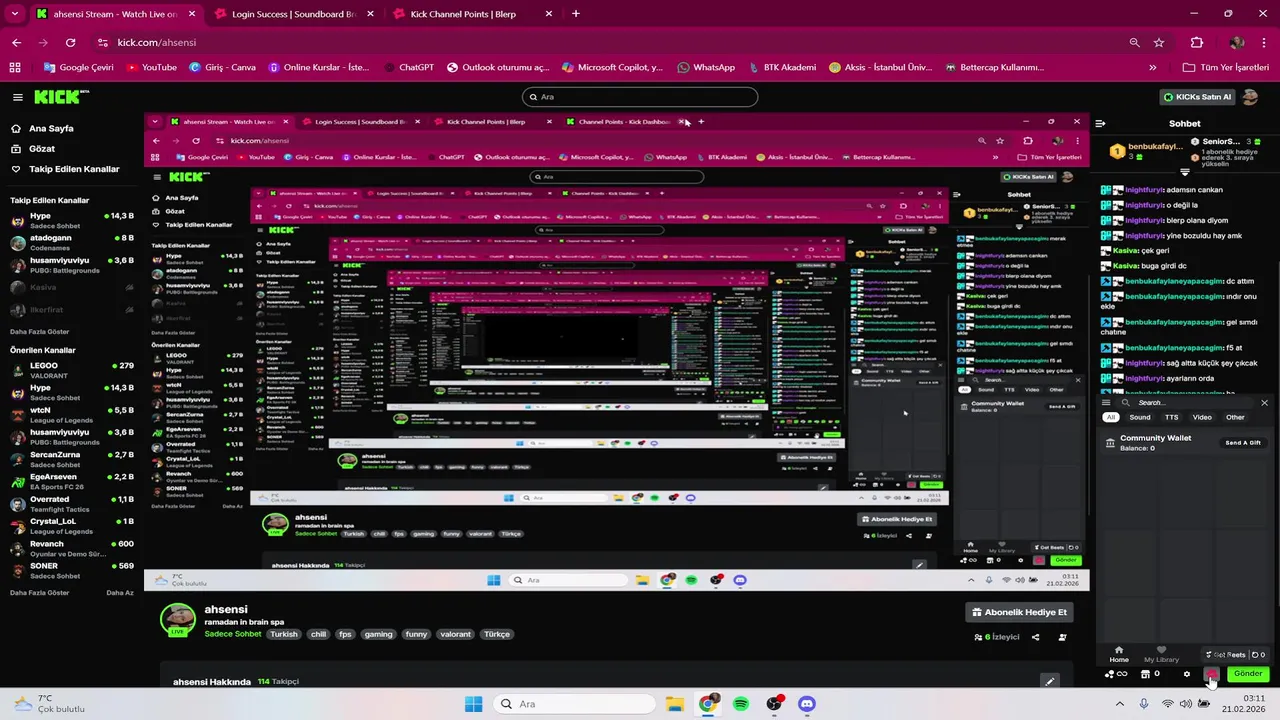Screen dimensions: 1280x720
Task: Open ChatGPT bookmark
Action: pos(409,67)
